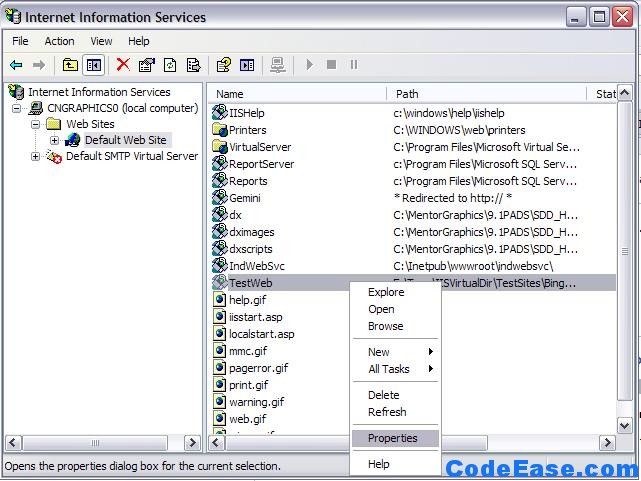Expand the Default SMTP Virtual Server node
This screenshot has width=641, height=481.
(x=36, y=156)
